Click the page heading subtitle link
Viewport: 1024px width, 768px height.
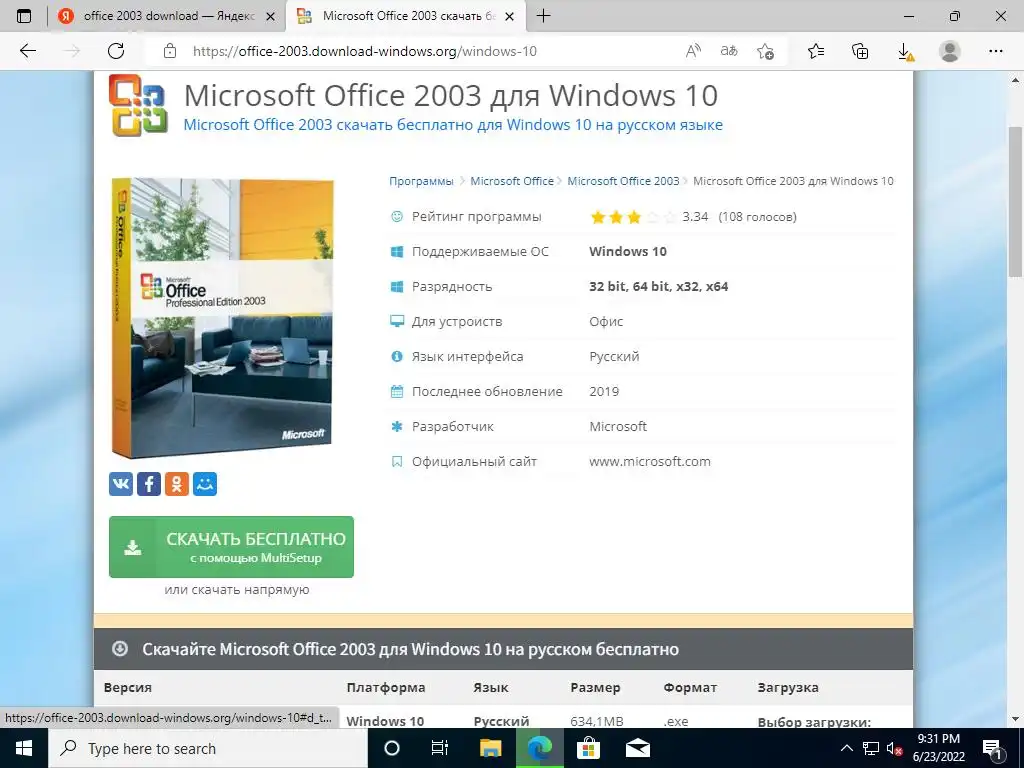(x=453, y=125)
